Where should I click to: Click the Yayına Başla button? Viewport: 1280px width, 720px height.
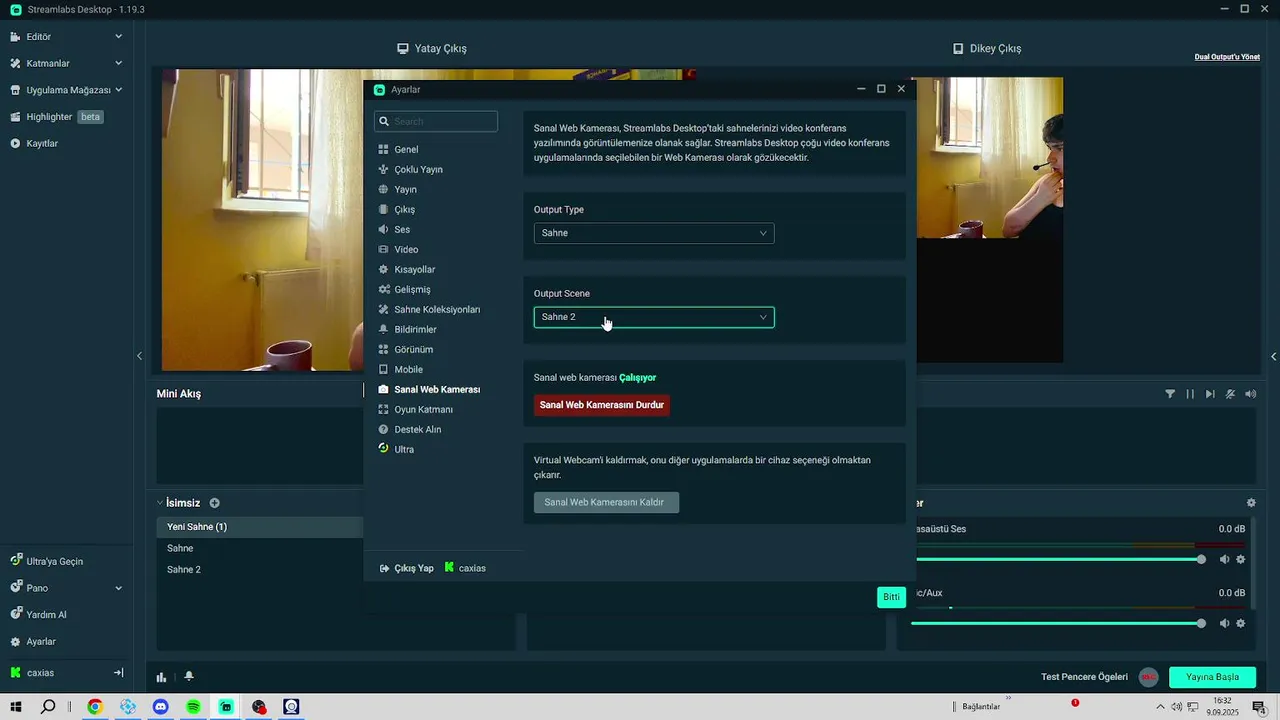click(1212, 677)
